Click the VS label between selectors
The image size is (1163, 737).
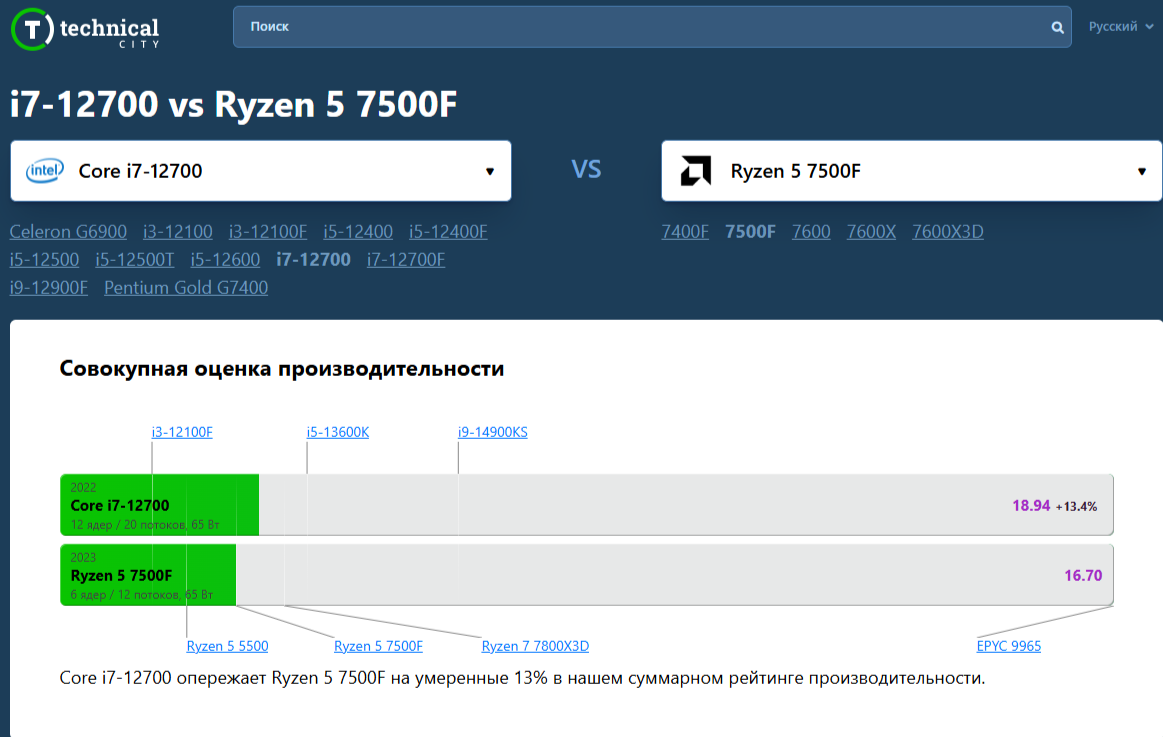(x=586, y=170)
